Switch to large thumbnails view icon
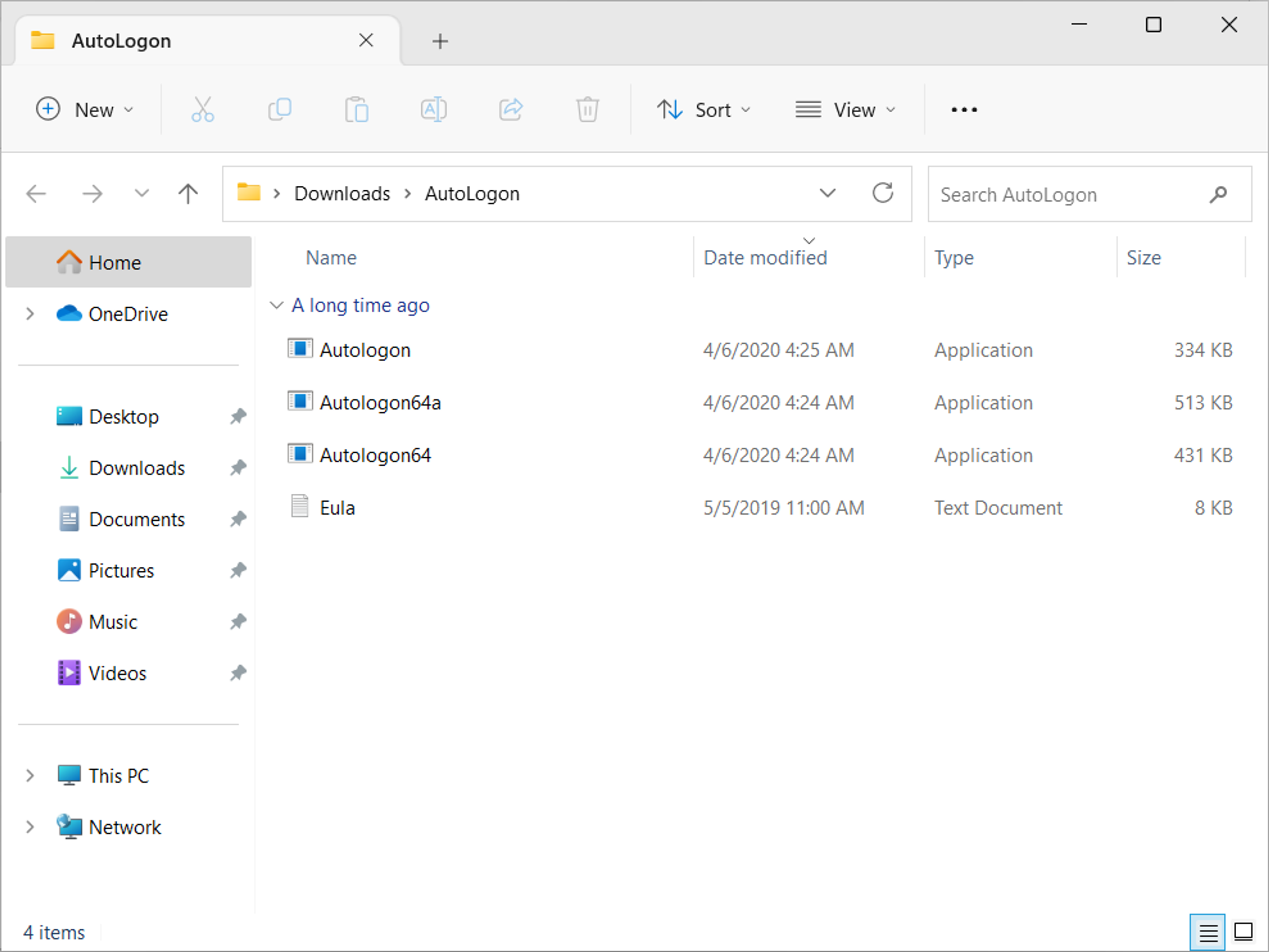 1243,932
